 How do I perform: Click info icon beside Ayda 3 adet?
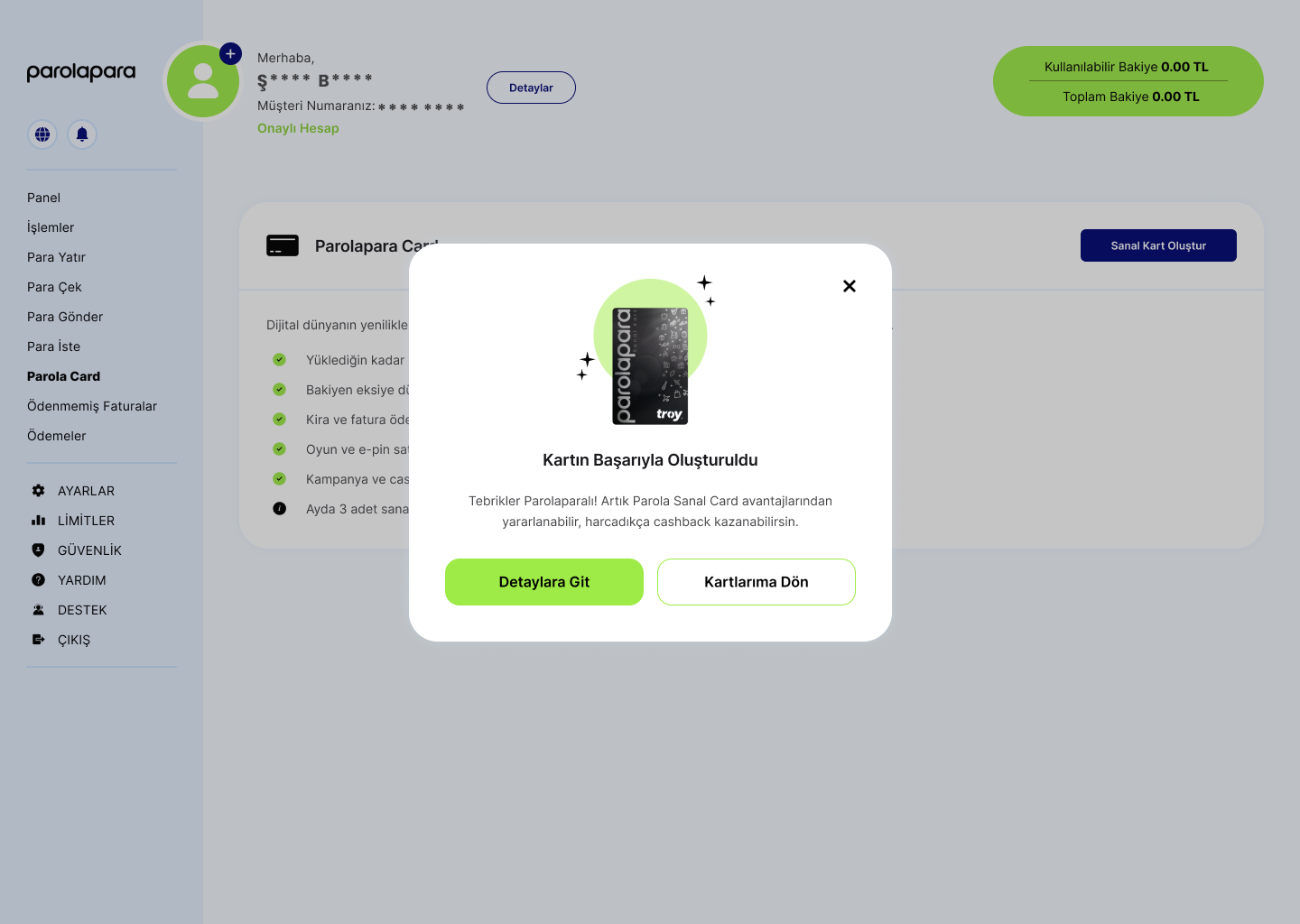coord(280,509)
